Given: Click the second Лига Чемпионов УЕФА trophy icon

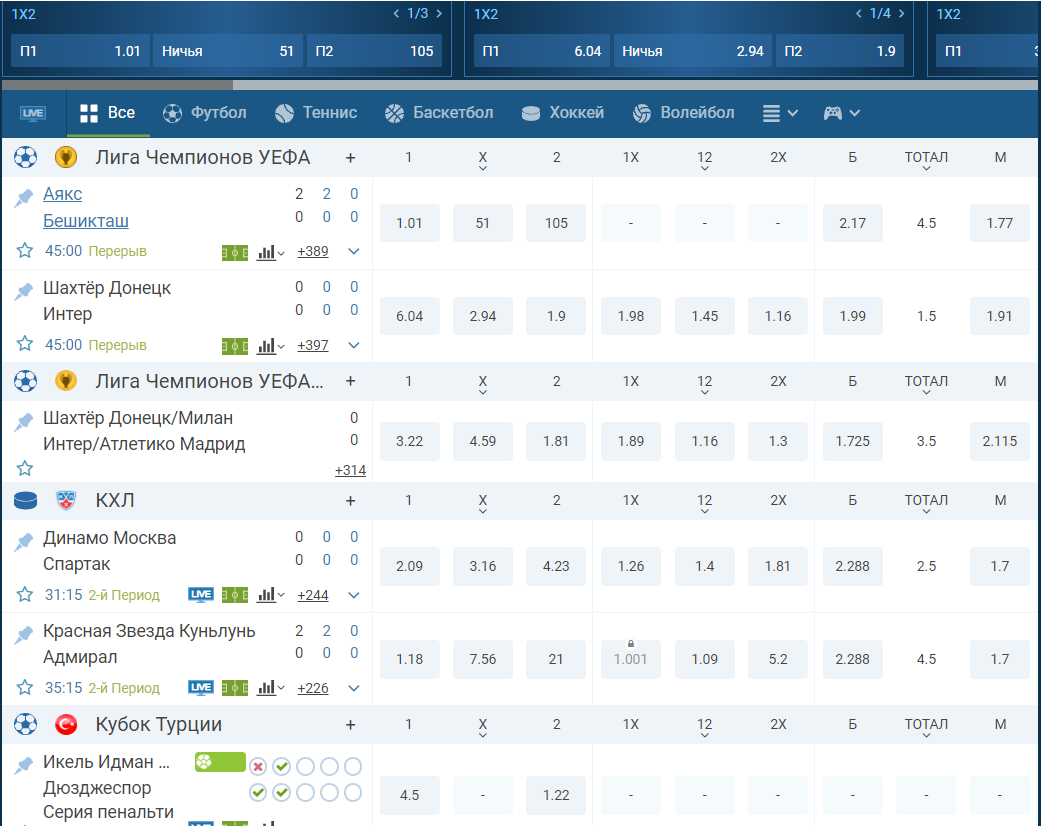Looking at the screenshot, I should (66, 381).
